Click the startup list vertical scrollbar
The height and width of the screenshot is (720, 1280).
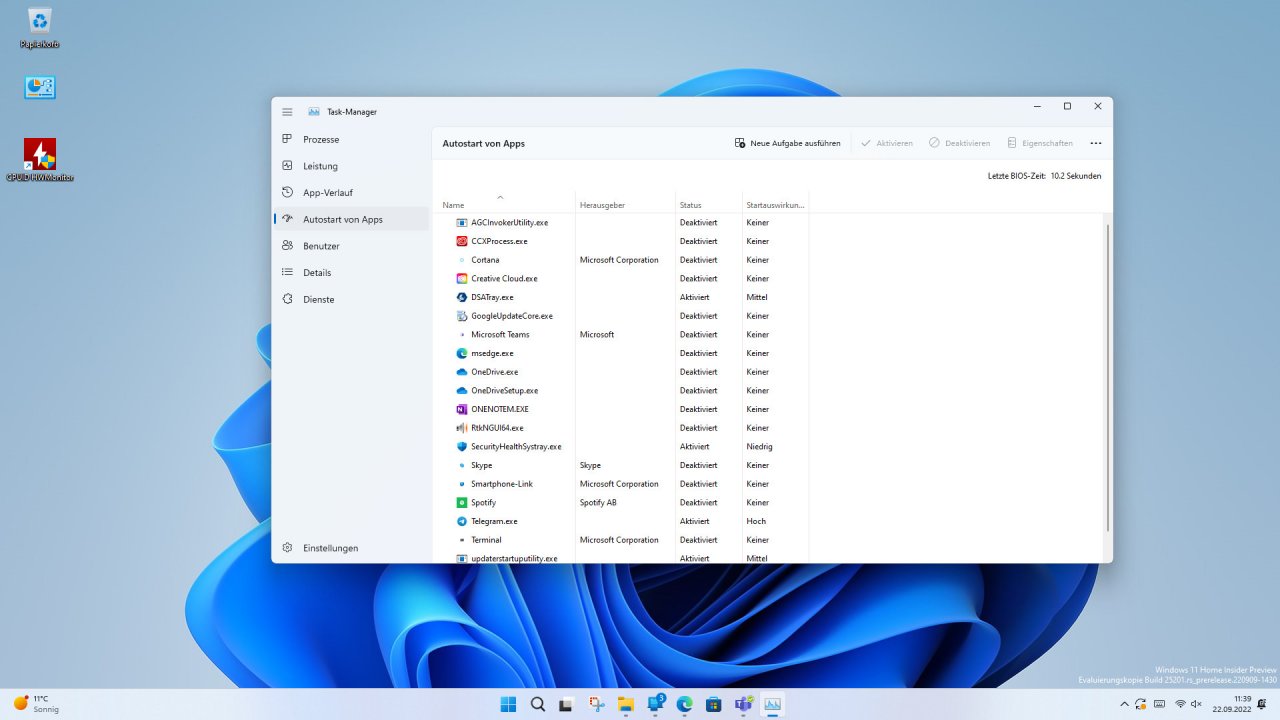click(x=1108, y=378)
